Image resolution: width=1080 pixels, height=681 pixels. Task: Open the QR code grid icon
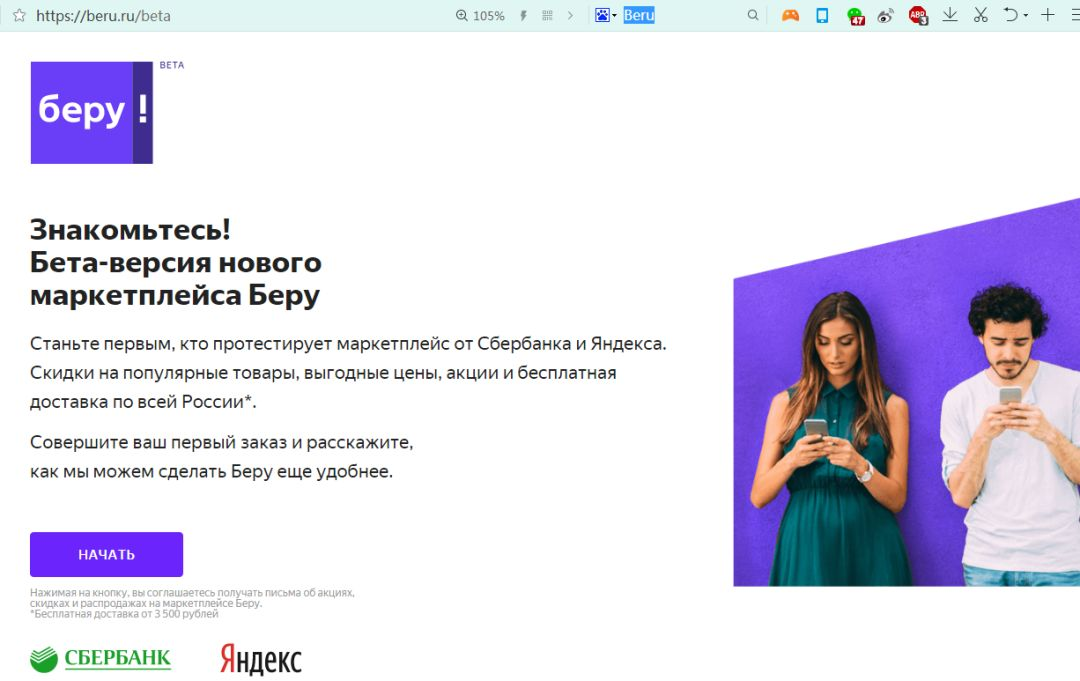pos(548,15)
